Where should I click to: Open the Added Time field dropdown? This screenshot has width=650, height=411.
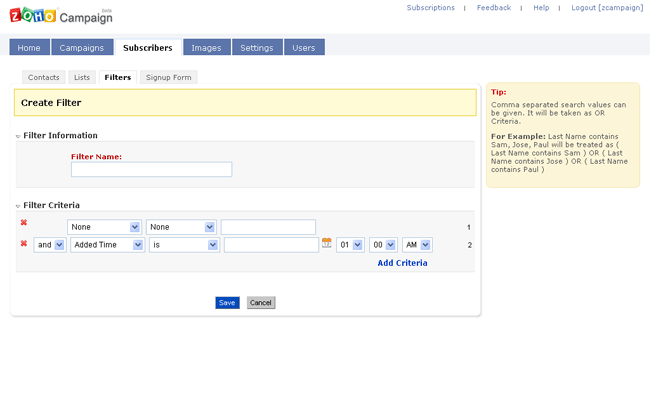tap(107, 245)
